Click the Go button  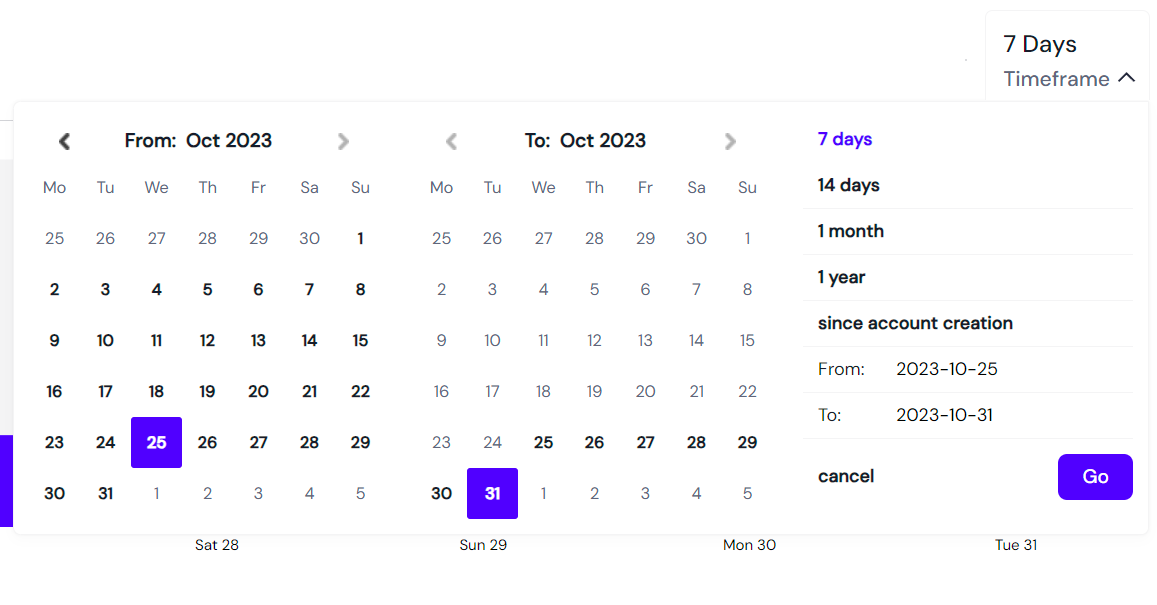[1095, 477]
